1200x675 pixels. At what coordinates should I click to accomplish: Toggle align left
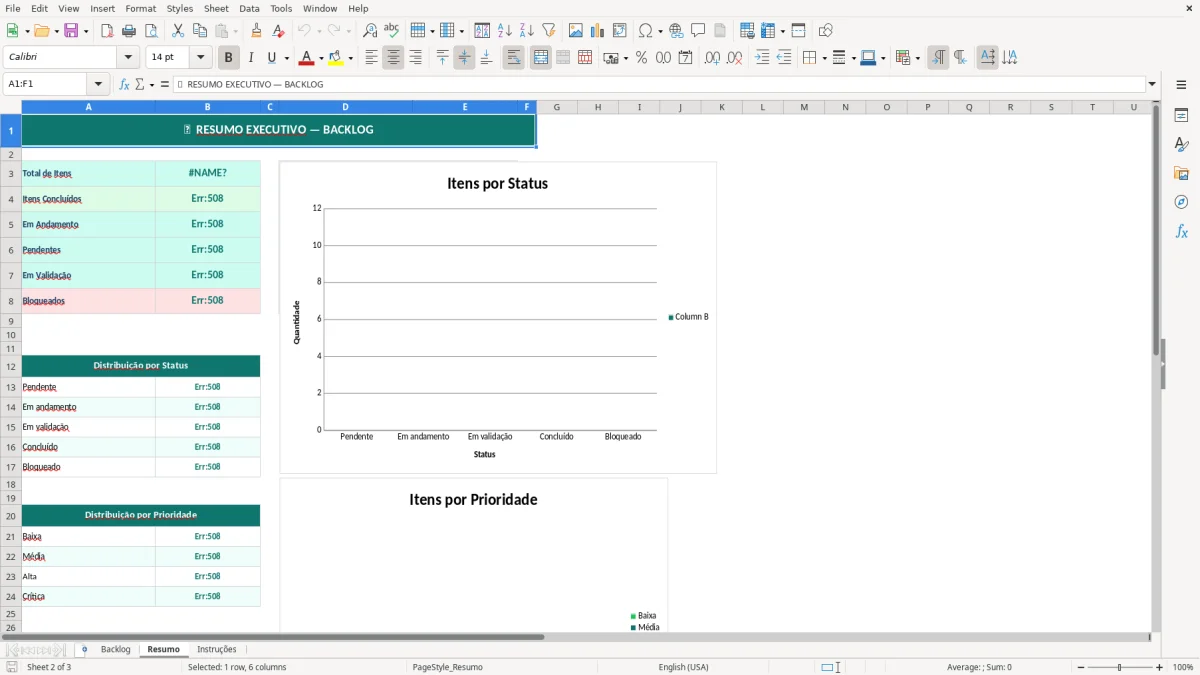coord(371,58)
